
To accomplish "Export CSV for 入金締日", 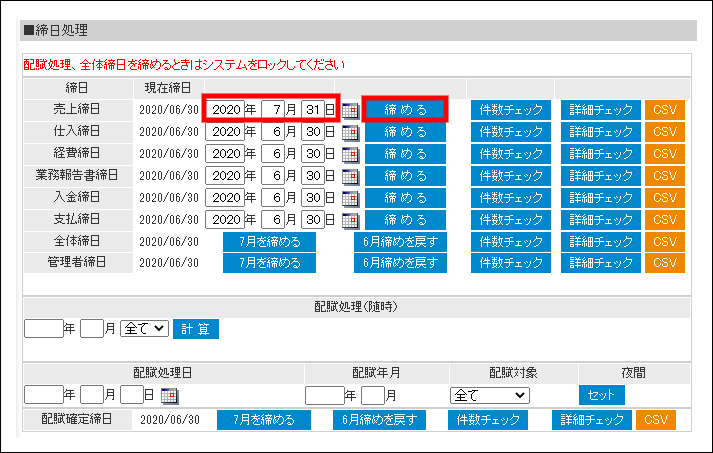I will pyautogui.click(x=665, y=198).
